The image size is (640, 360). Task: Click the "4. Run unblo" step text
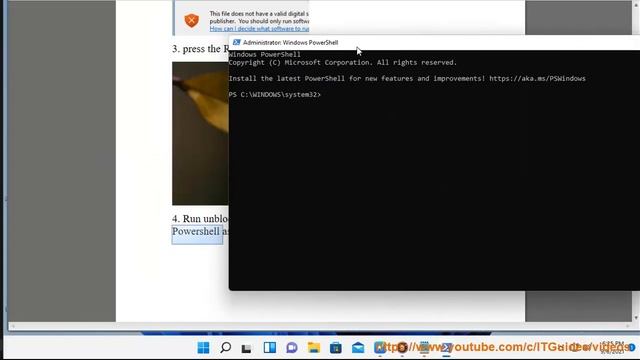click(x=200, y=219)
